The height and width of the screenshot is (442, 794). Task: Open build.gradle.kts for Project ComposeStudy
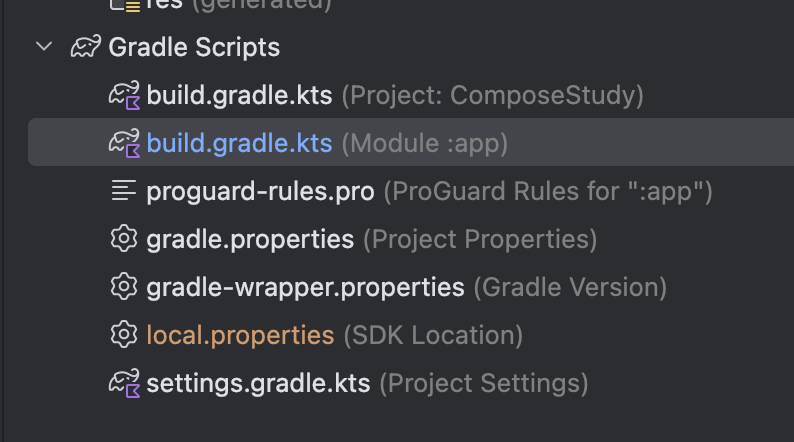pyautogui.click(x=239, y=96)
